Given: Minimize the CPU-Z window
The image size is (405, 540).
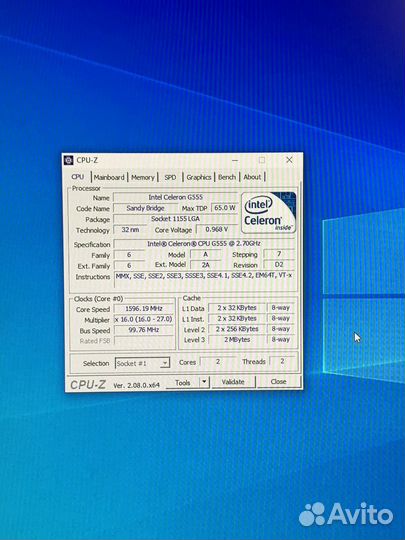Looking at the screenshot, I should [x=235, y=160].
